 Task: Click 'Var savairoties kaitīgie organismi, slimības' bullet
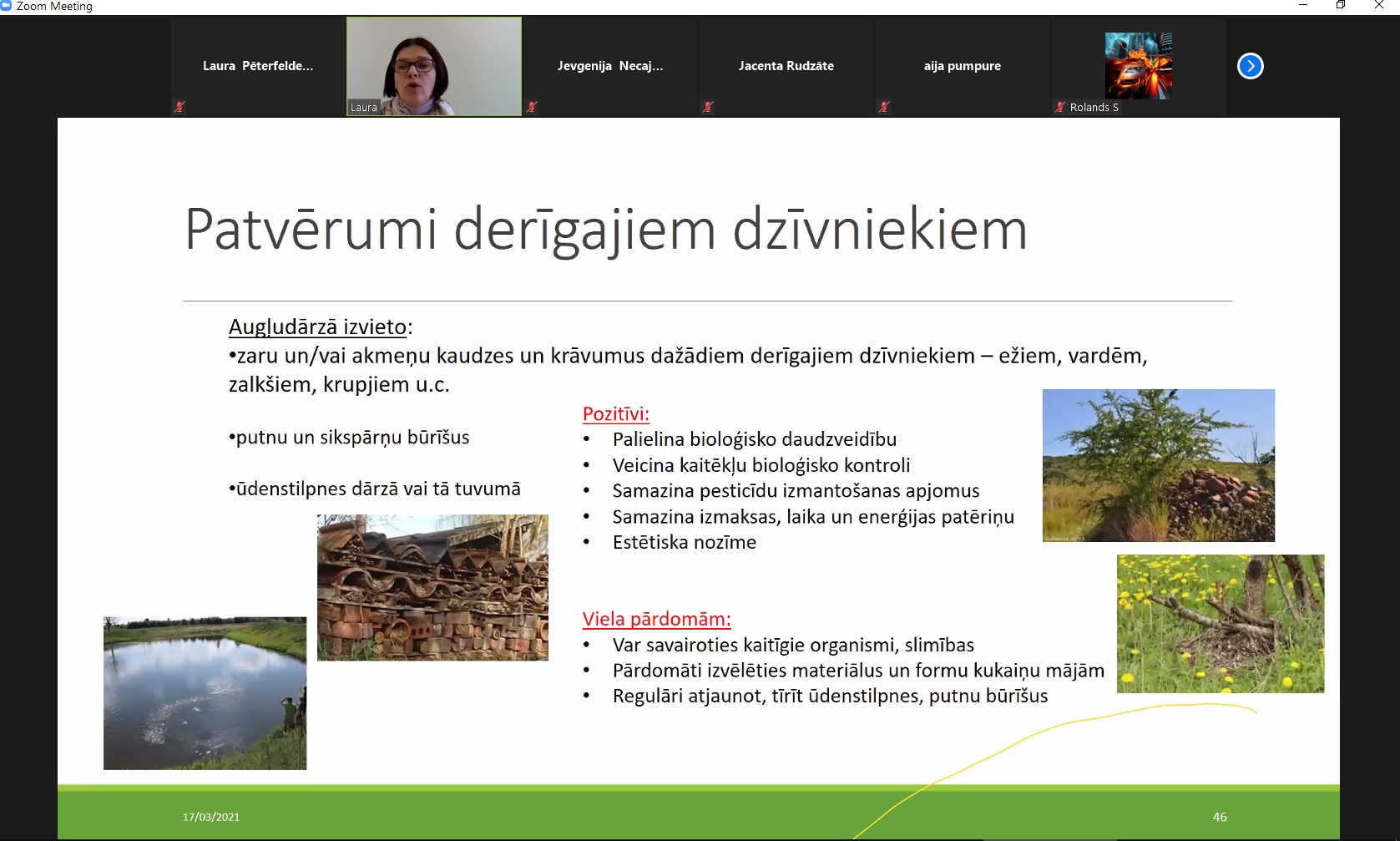click(793, 645)
